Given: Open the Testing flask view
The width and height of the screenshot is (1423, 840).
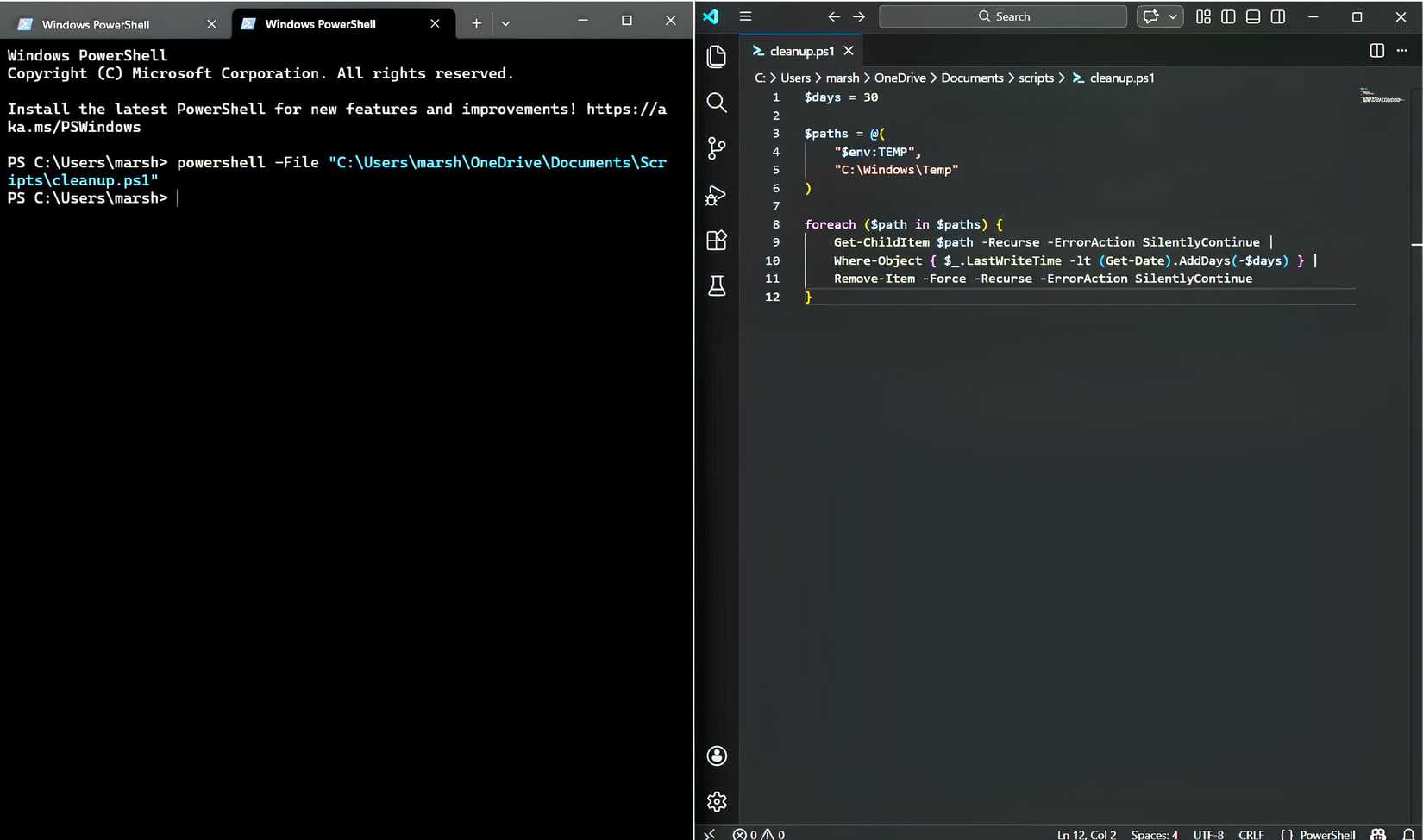Looking at the screenshot, I should click(716, 286).
